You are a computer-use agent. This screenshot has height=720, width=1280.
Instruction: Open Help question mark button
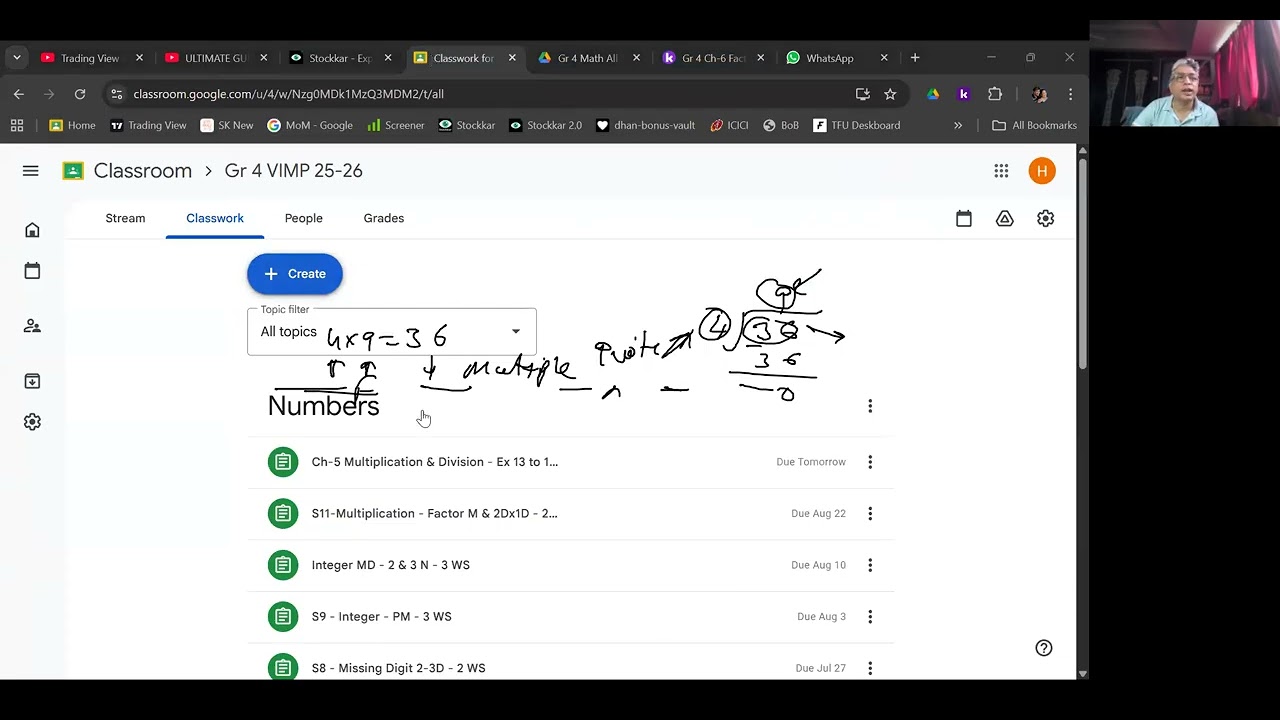pos(1044,648)
